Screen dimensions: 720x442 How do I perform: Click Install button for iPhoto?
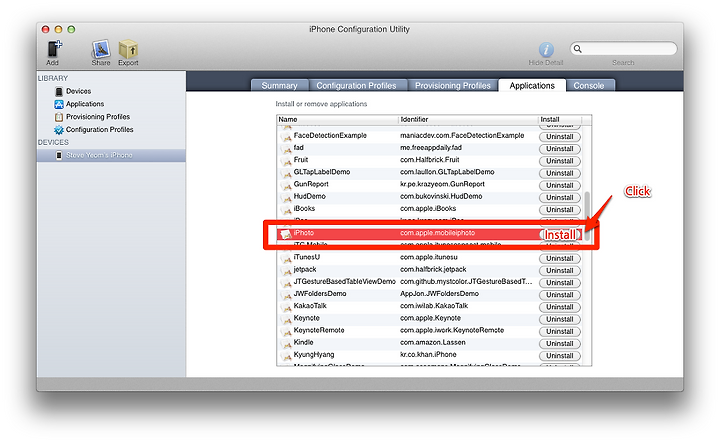tap(560, 235)
